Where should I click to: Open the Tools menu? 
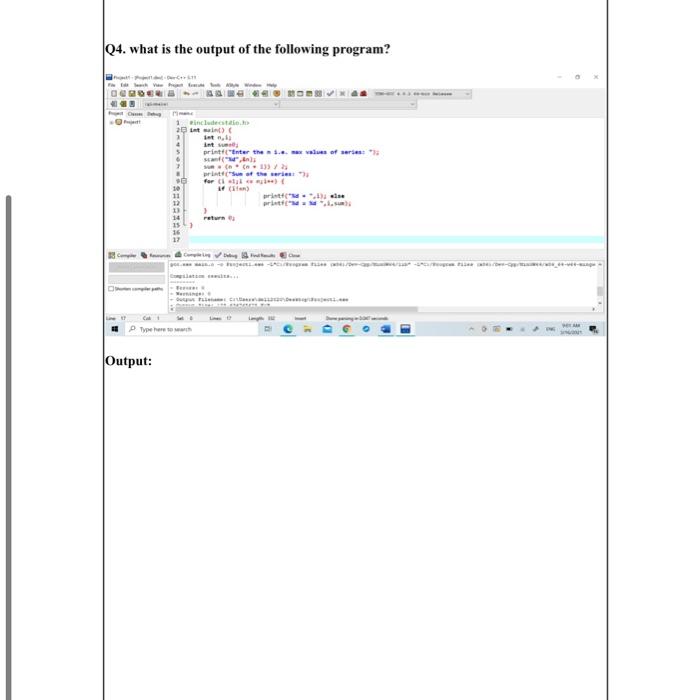tap(215, 85)
